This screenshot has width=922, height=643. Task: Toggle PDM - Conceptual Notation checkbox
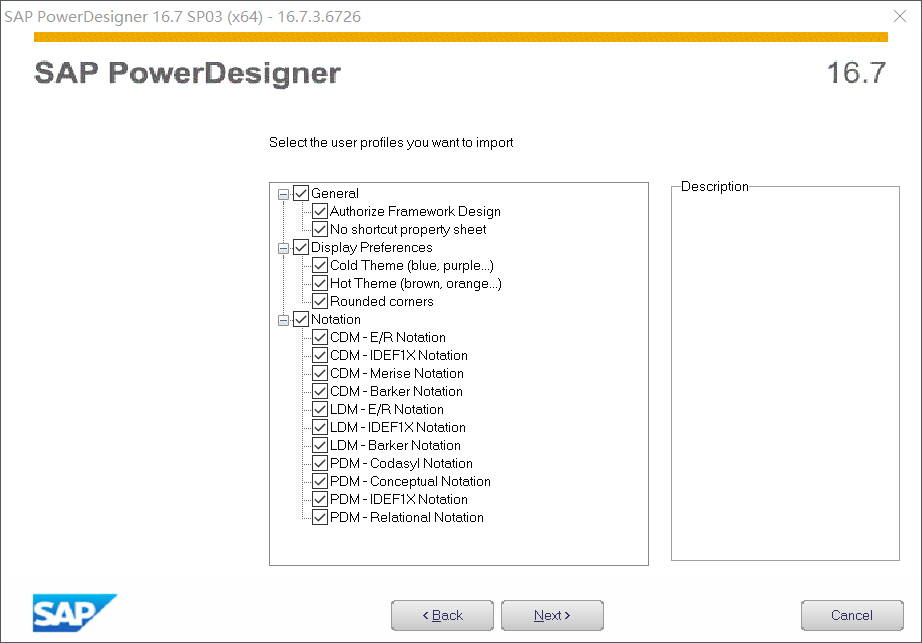(x=320, y=481)
